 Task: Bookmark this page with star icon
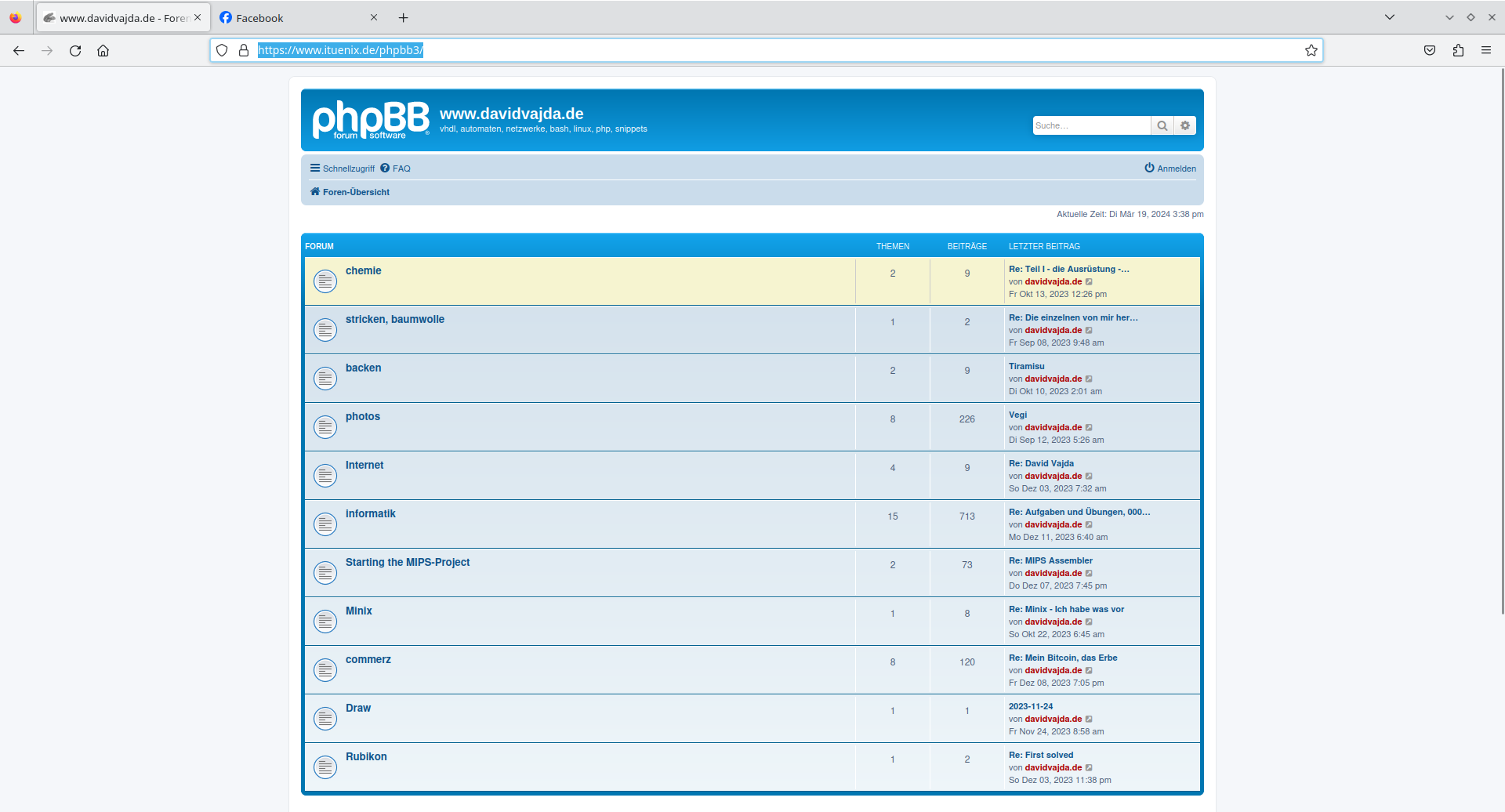[x=1311, y=51]
